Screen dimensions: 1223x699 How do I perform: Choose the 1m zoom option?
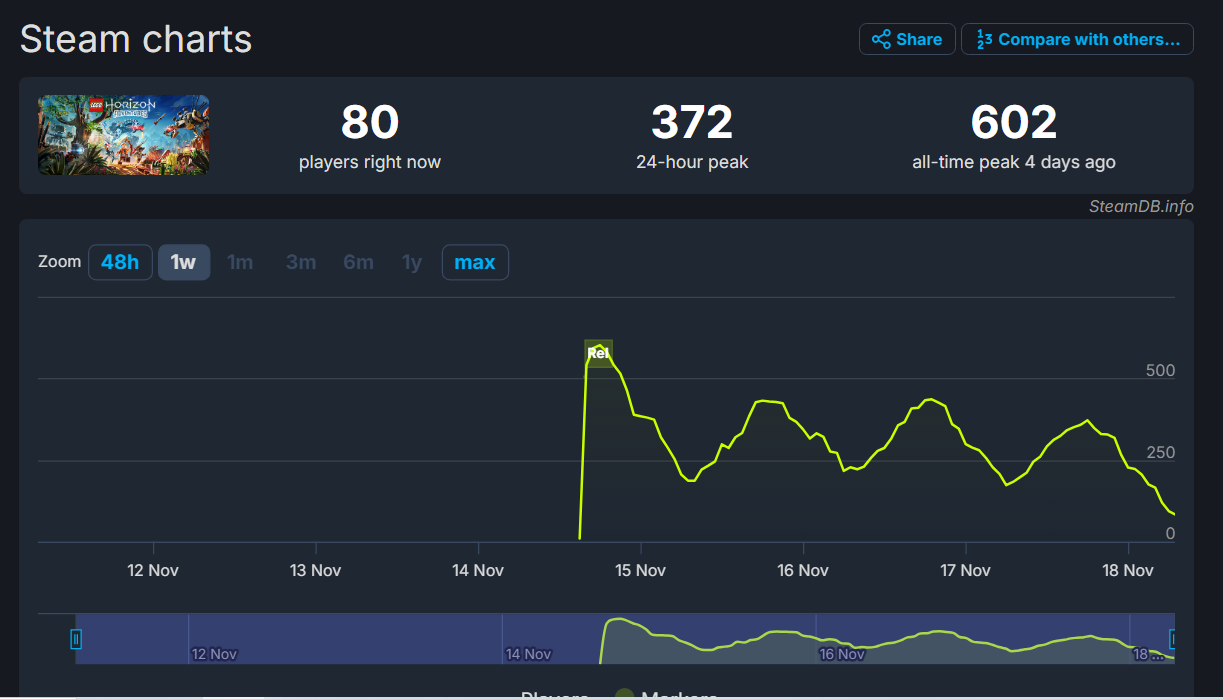[x=240, y=263]
